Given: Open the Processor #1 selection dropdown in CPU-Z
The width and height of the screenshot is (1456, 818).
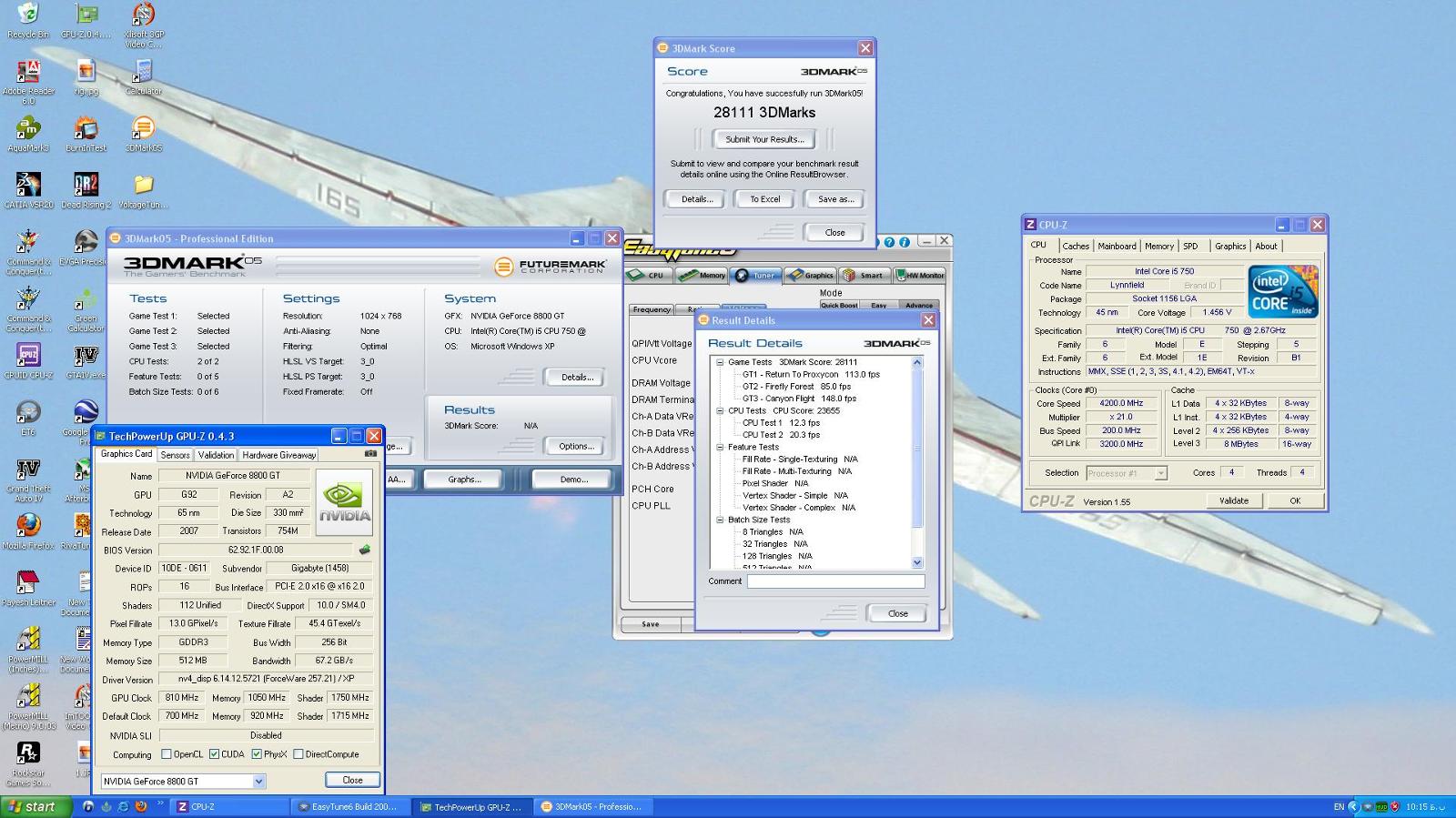Looking at the screenshot, I should click(1160, 473).
